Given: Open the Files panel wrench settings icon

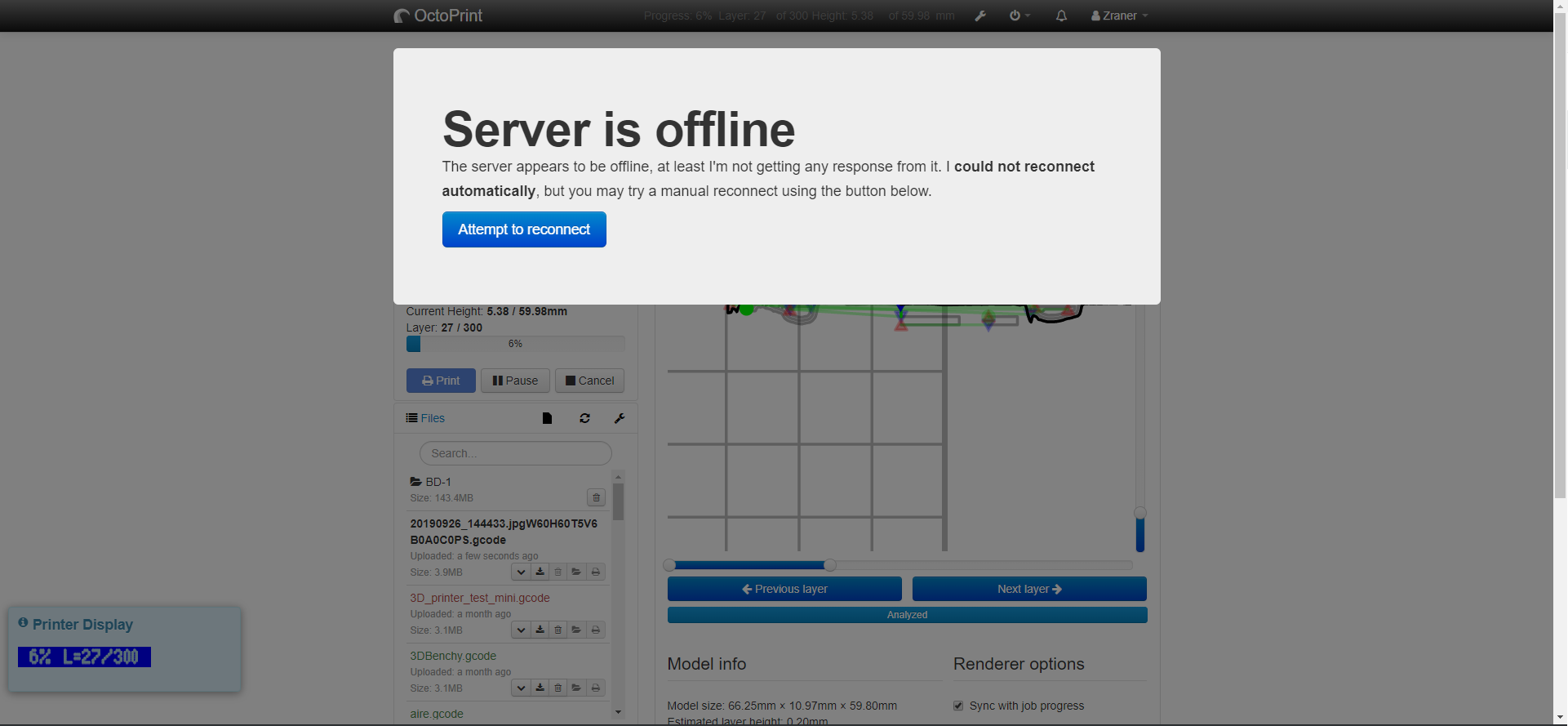Looking at the screenshot, I should (x=620, y=418).
